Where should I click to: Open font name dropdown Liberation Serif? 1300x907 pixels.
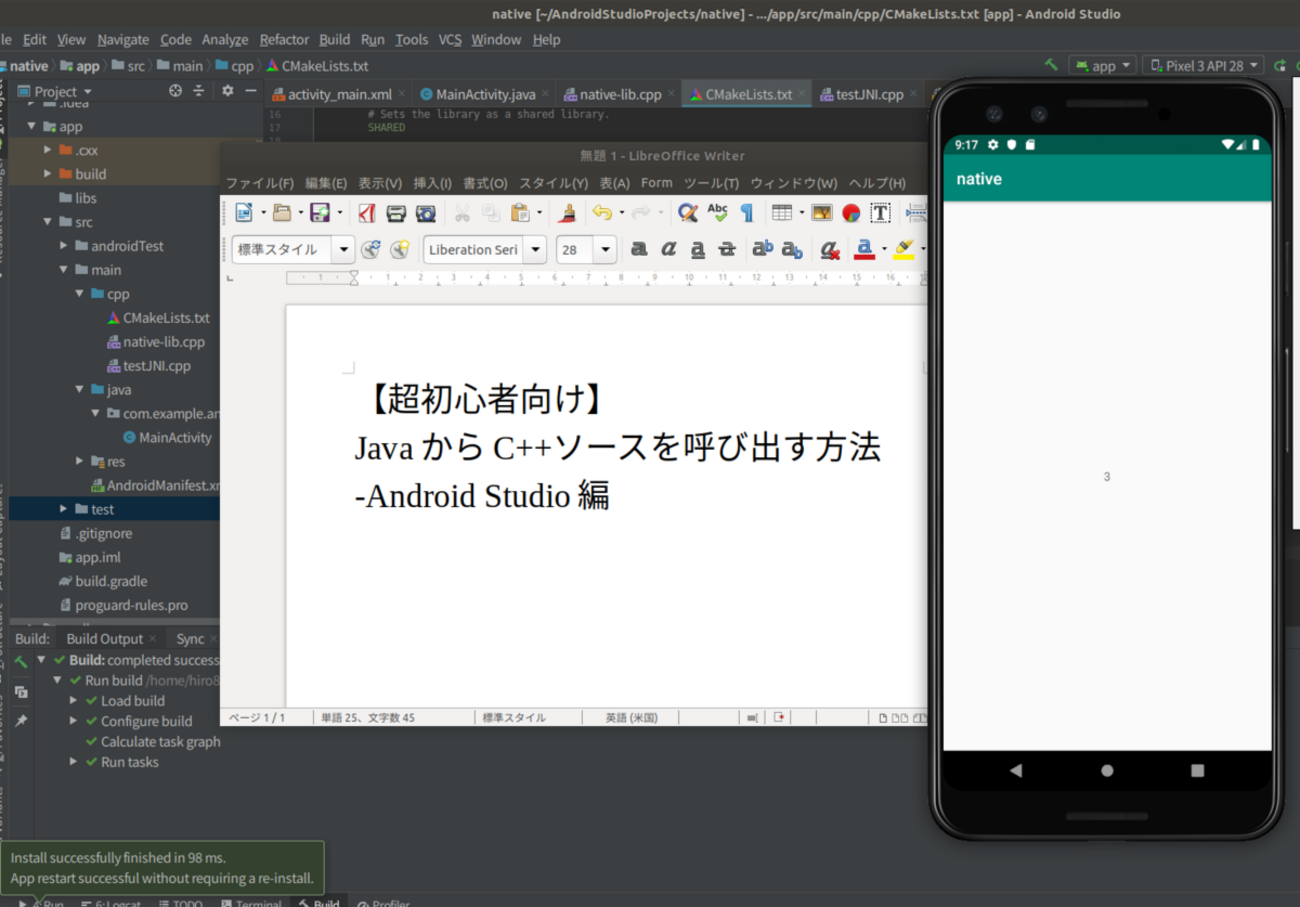(x=536, y=249)
